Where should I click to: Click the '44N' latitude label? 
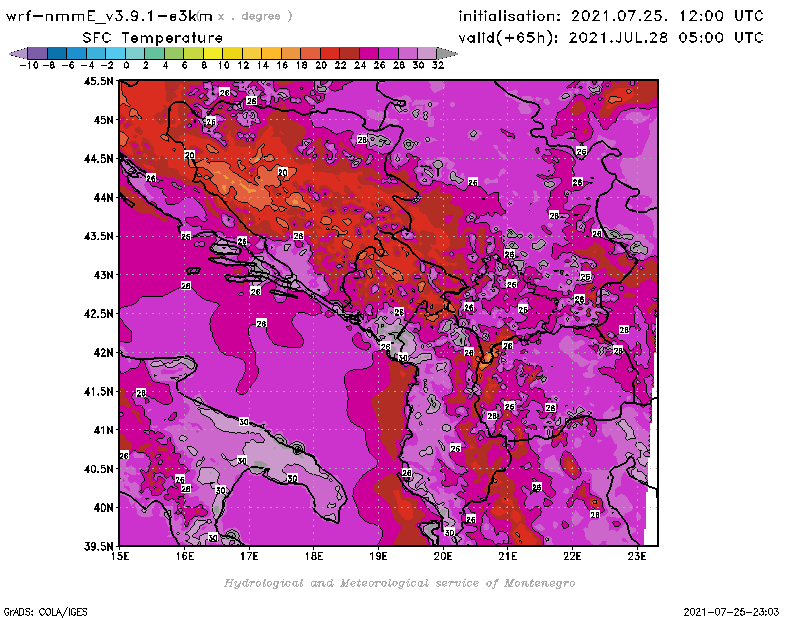104,197
